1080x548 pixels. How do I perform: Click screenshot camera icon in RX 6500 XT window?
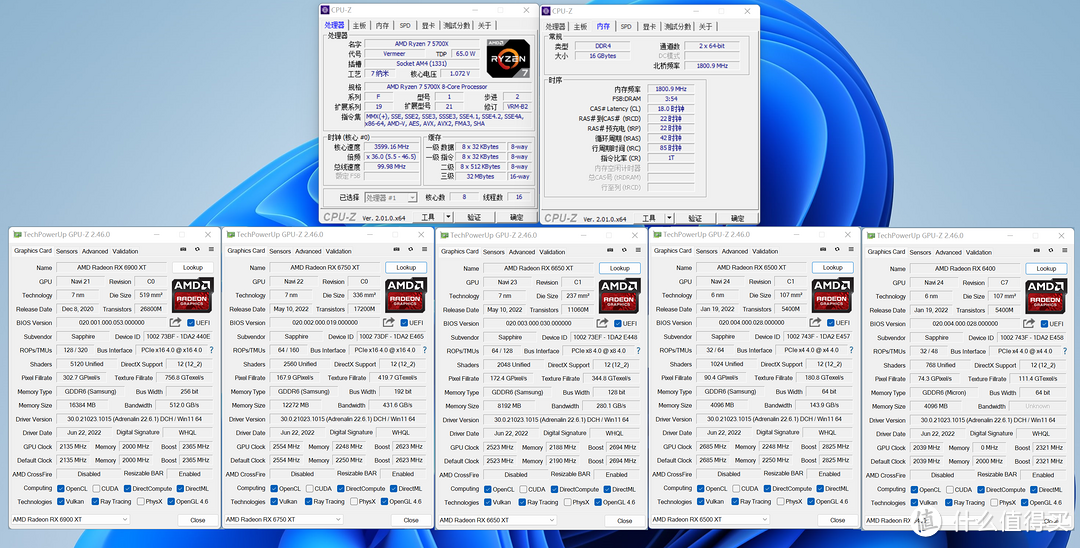pyautogui.click(x=822, y=249)
